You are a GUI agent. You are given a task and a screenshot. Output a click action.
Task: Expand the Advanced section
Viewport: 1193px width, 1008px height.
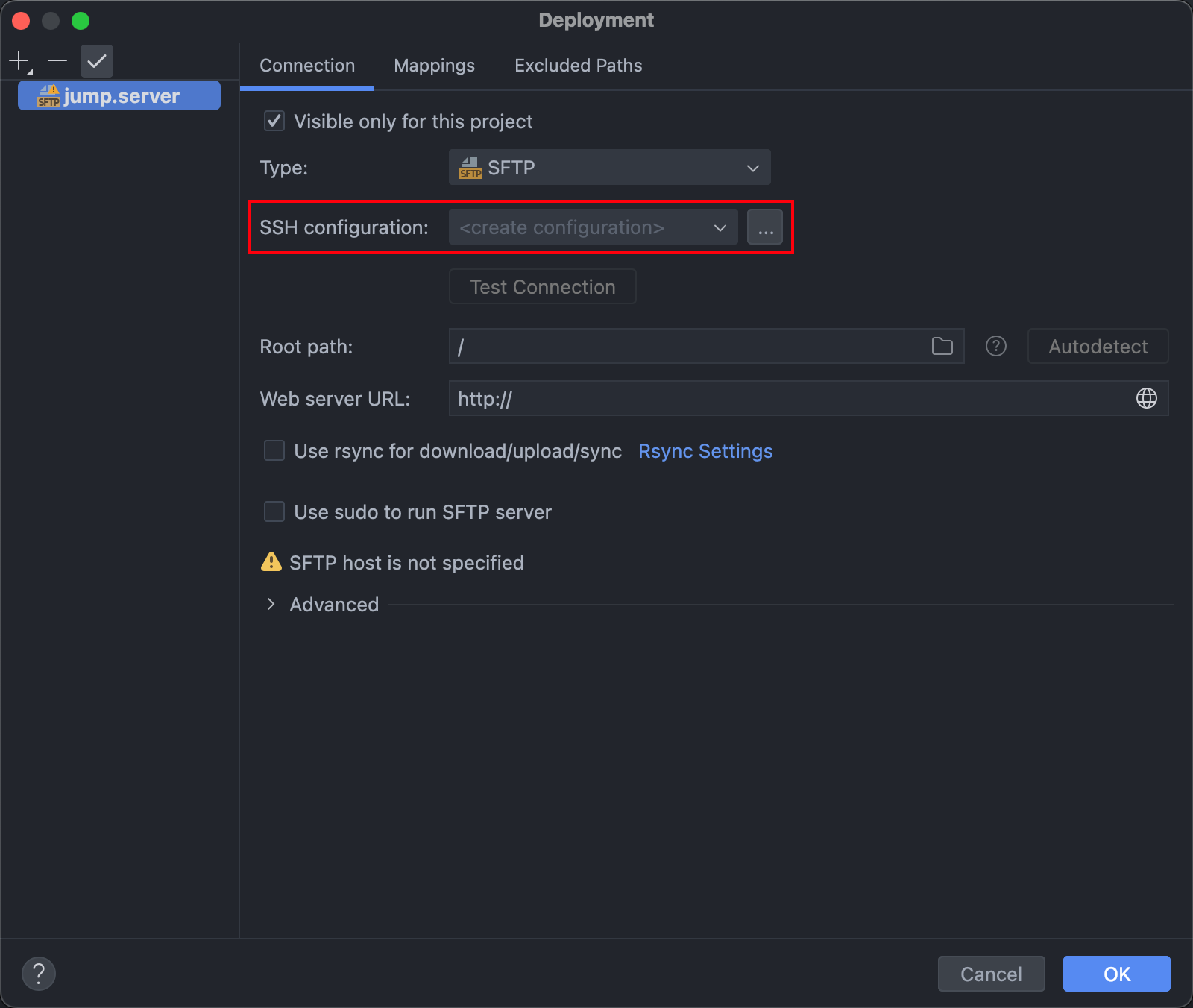271,604
